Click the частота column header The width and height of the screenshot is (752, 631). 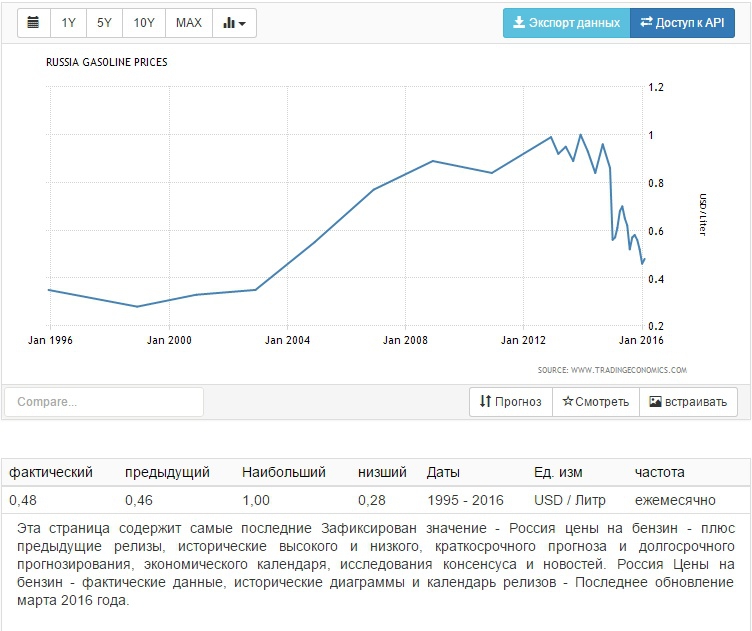[x=660, y=472]
